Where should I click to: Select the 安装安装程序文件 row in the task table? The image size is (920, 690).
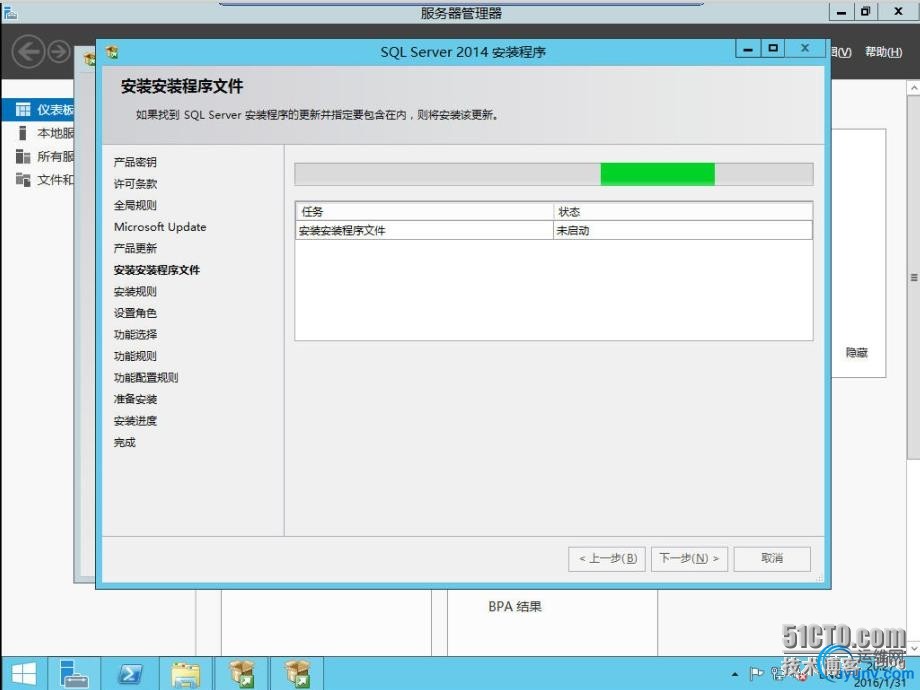[x=554, y=231]
